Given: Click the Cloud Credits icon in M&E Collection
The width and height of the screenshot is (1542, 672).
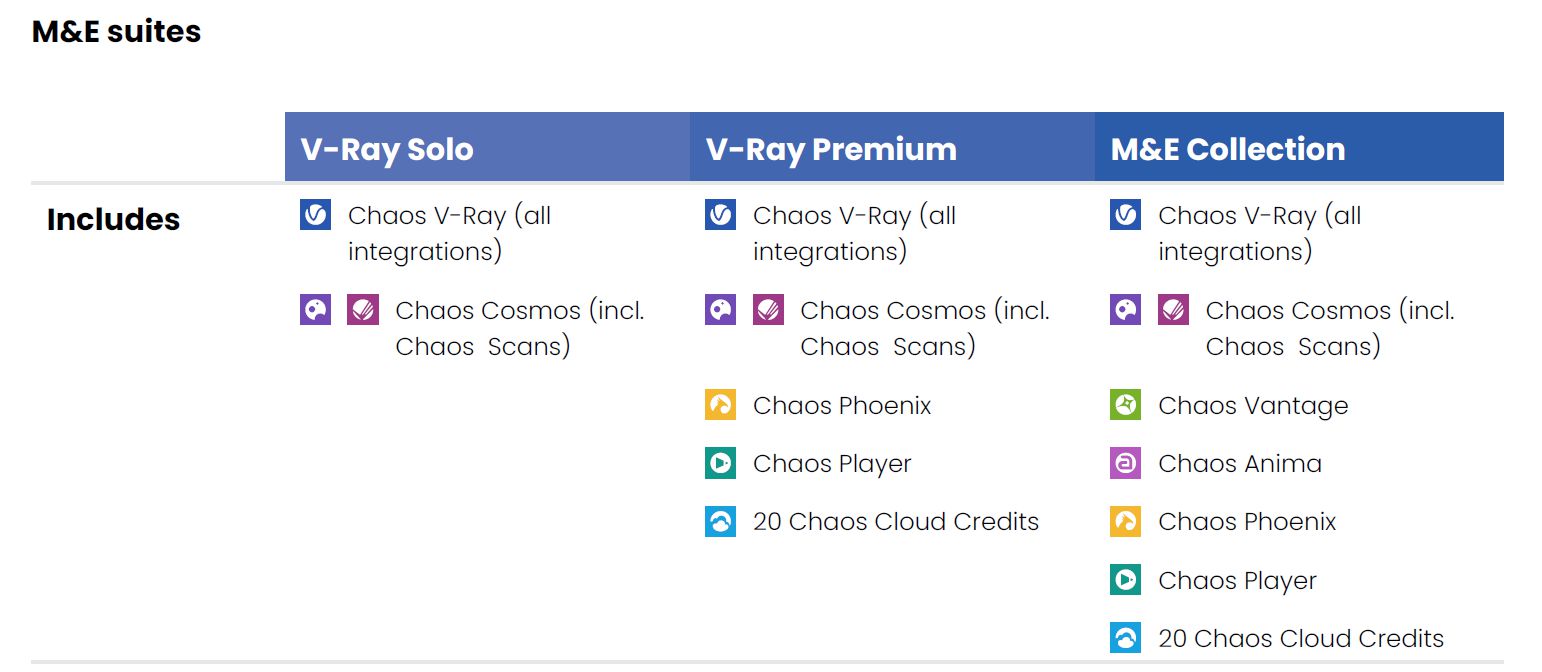Looking at the screenshot, I should [x=1125, y=638].
